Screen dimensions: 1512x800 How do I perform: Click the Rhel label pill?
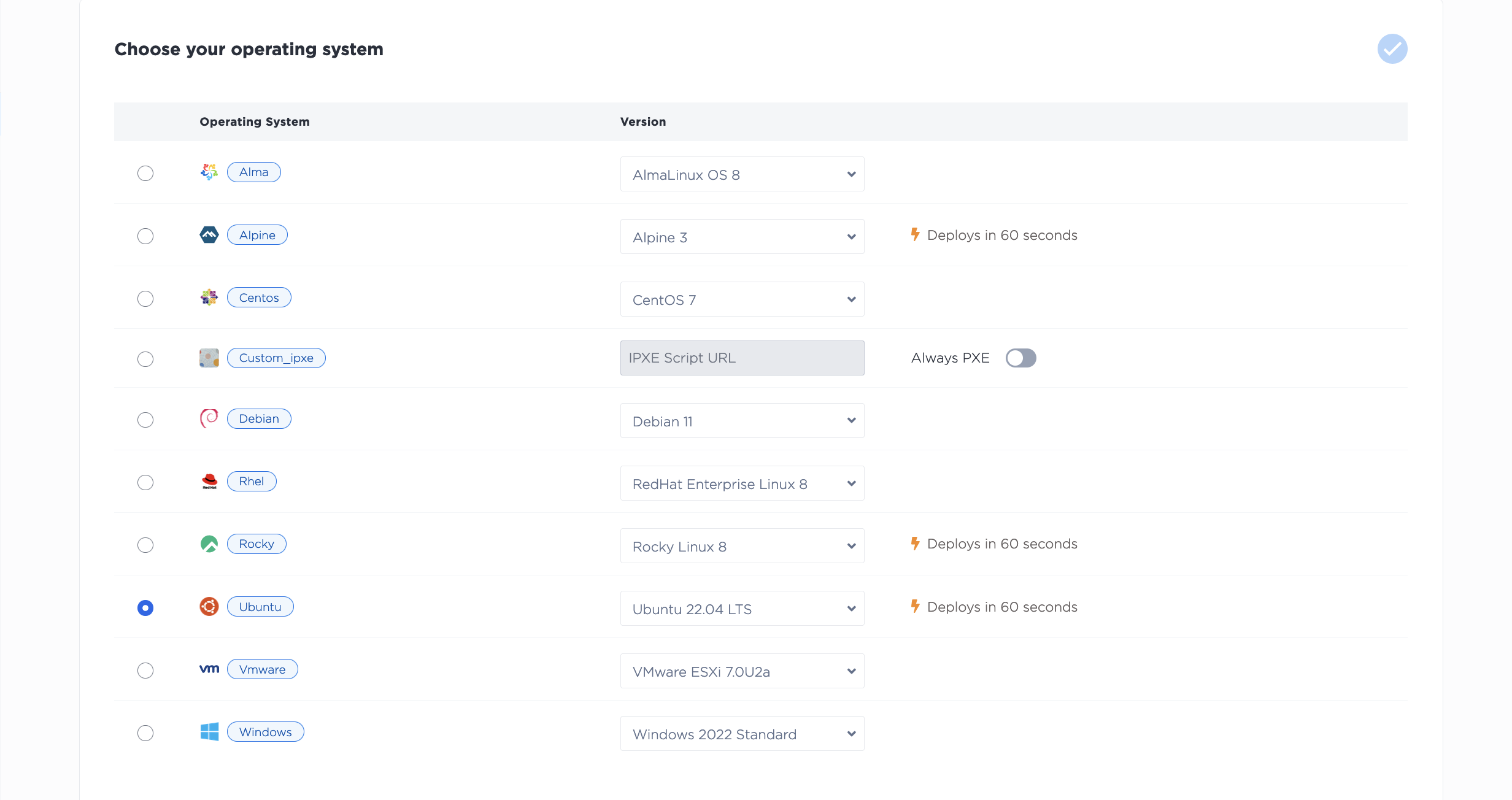pos(252,481)
